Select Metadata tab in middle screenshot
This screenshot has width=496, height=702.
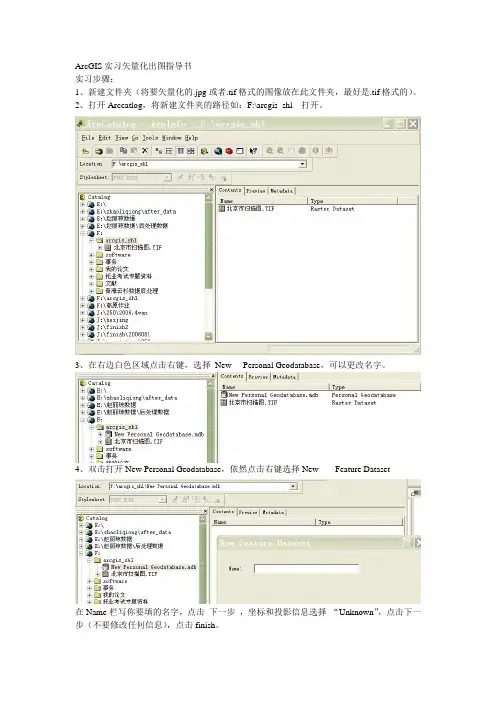(x=284, y=377)
